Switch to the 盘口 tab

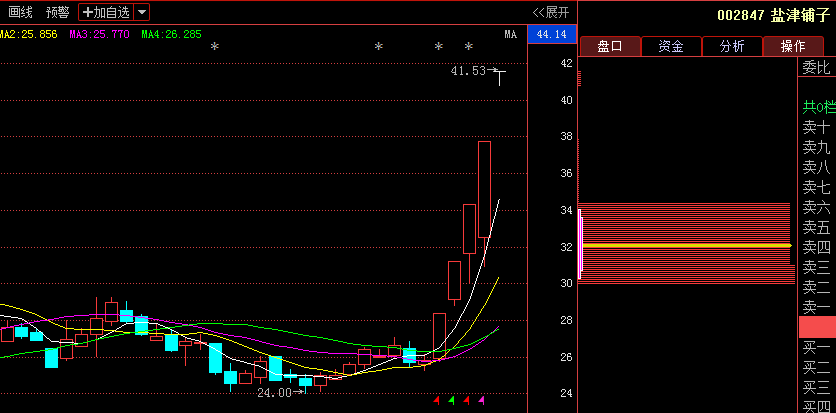[609, 46]
